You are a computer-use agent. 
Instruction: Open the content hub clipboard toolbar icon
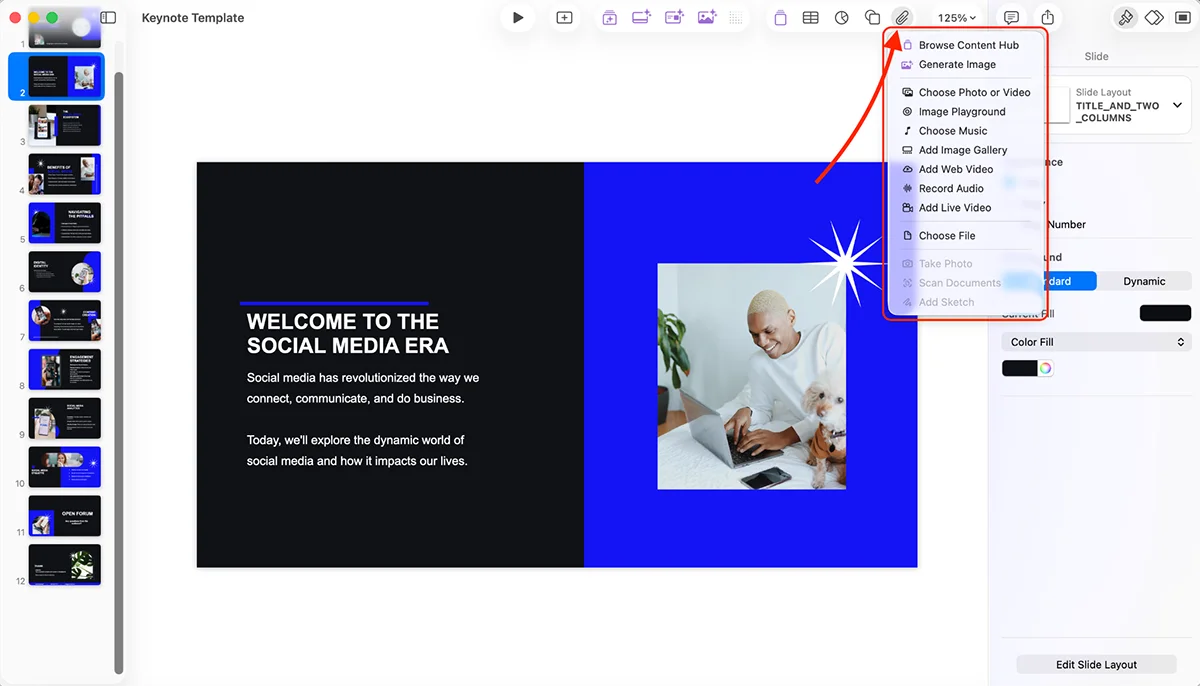click(781, 18)
